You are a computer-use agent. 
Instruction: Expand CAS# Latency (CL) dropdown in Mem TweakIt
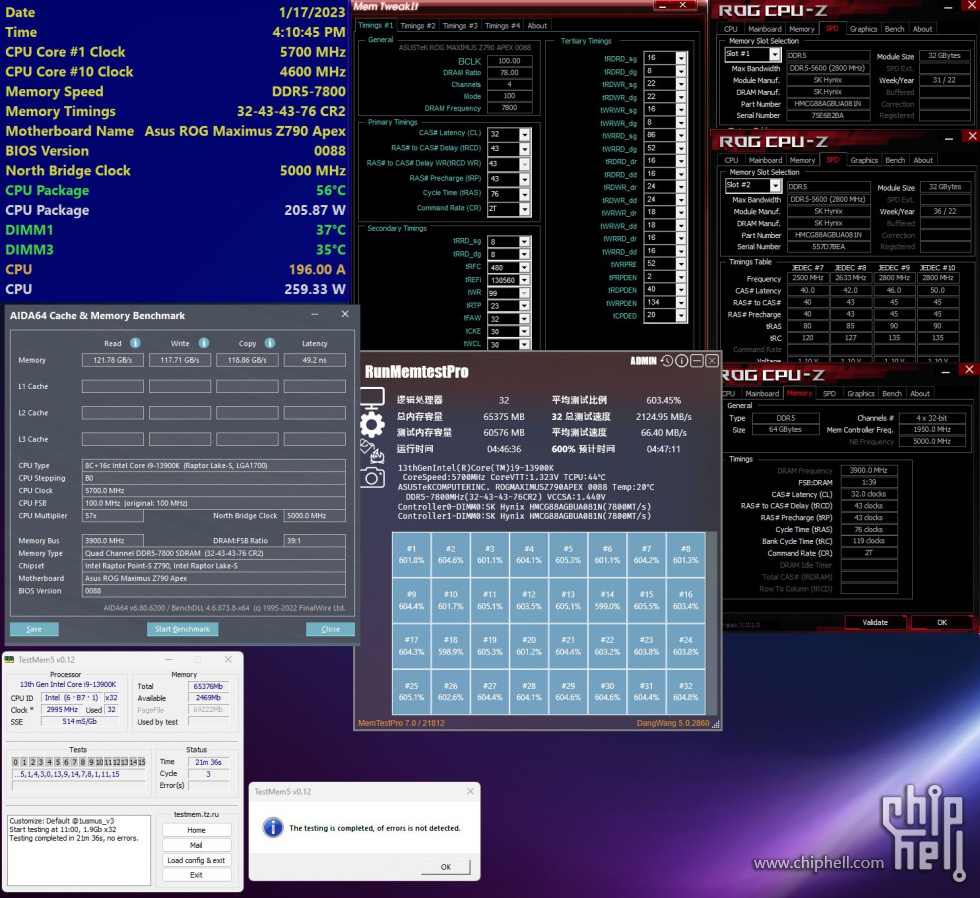tap(524, 134)
